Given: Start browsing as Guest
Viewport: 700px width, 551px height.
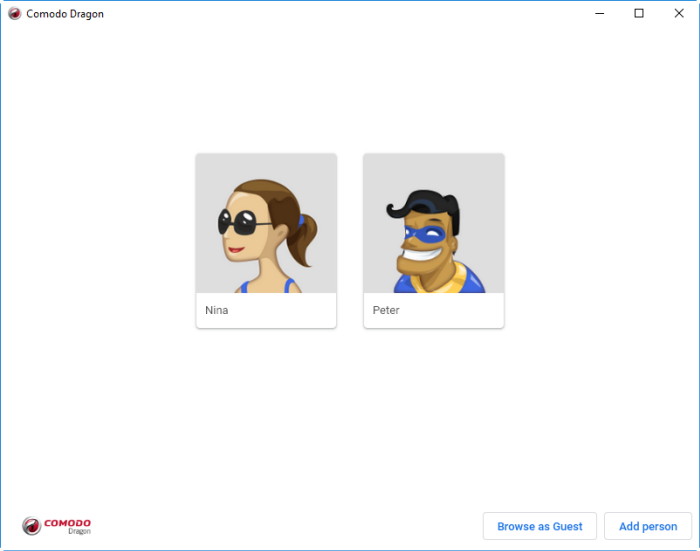Looking at the screenshot, I should (x=540, y=526).
